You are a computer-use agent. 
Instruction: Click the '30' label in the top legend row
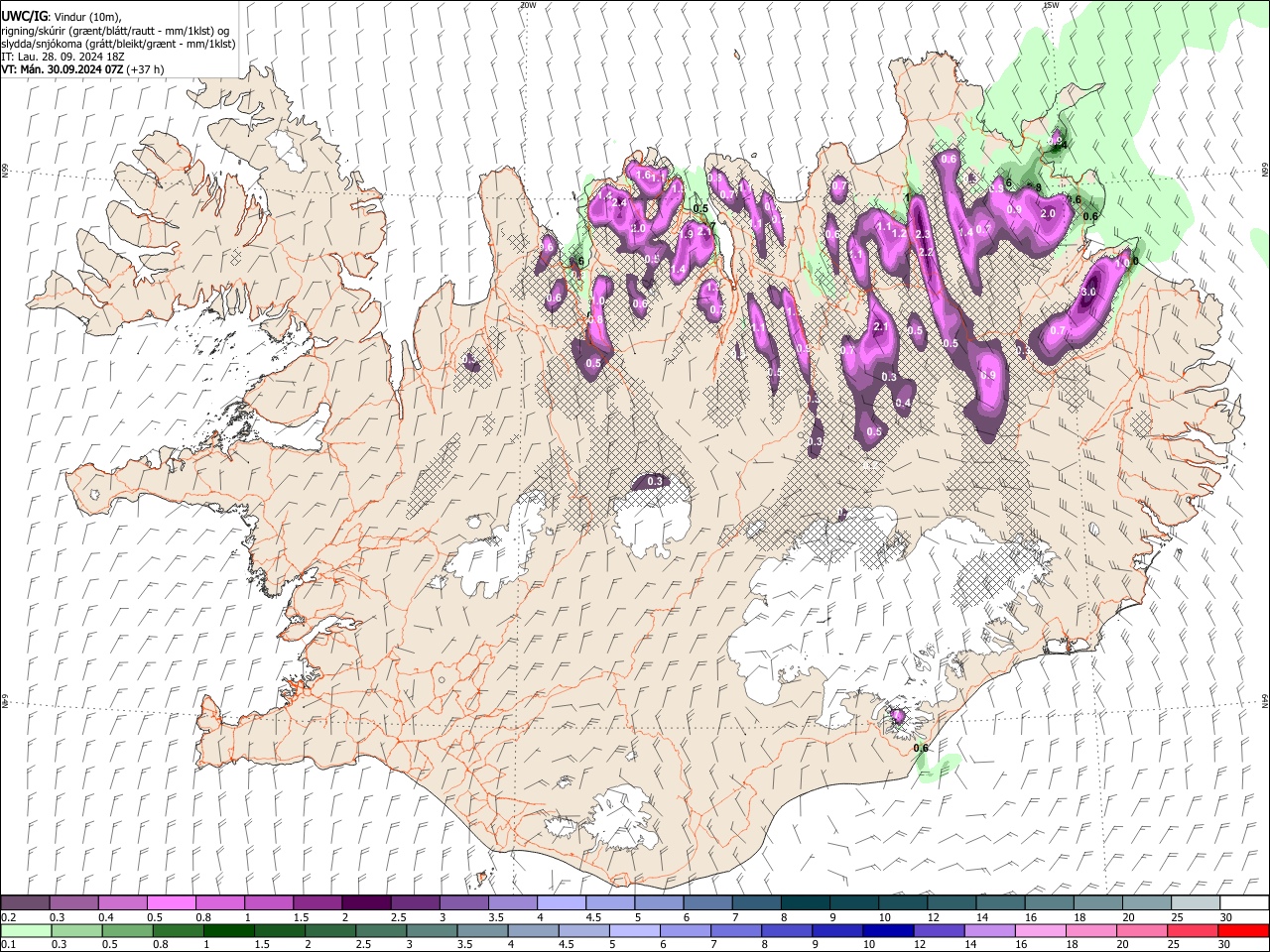1225,917
